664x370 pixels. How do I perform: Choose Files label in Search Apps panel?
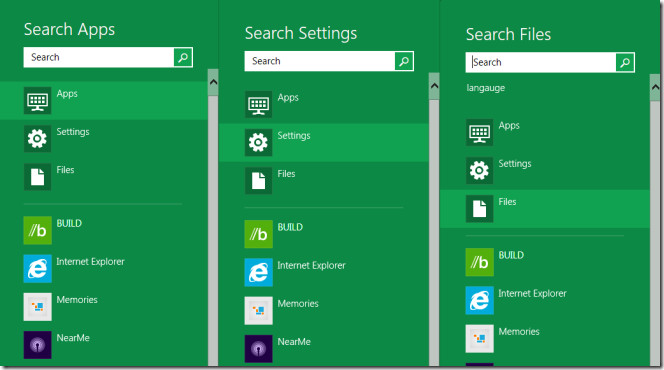65,170
